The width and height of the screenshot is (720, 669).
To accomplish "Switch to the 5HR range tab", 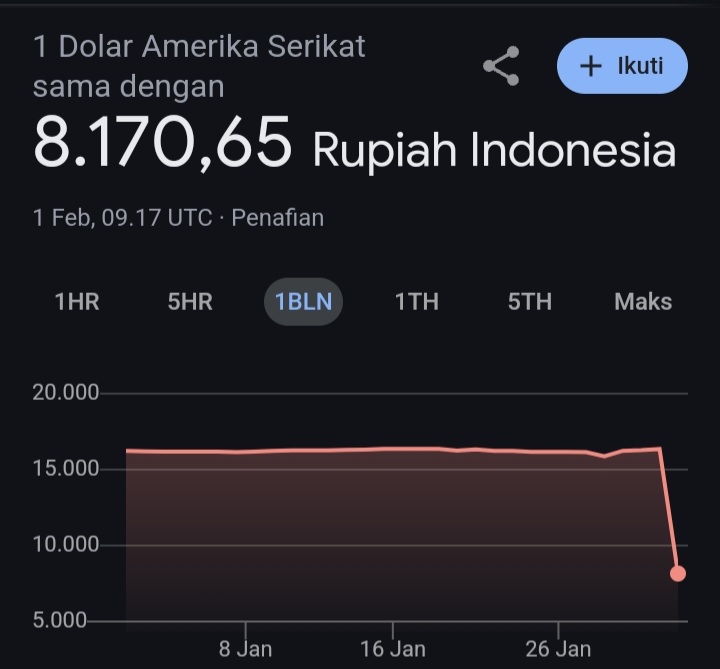I will (x=190, y=302).
